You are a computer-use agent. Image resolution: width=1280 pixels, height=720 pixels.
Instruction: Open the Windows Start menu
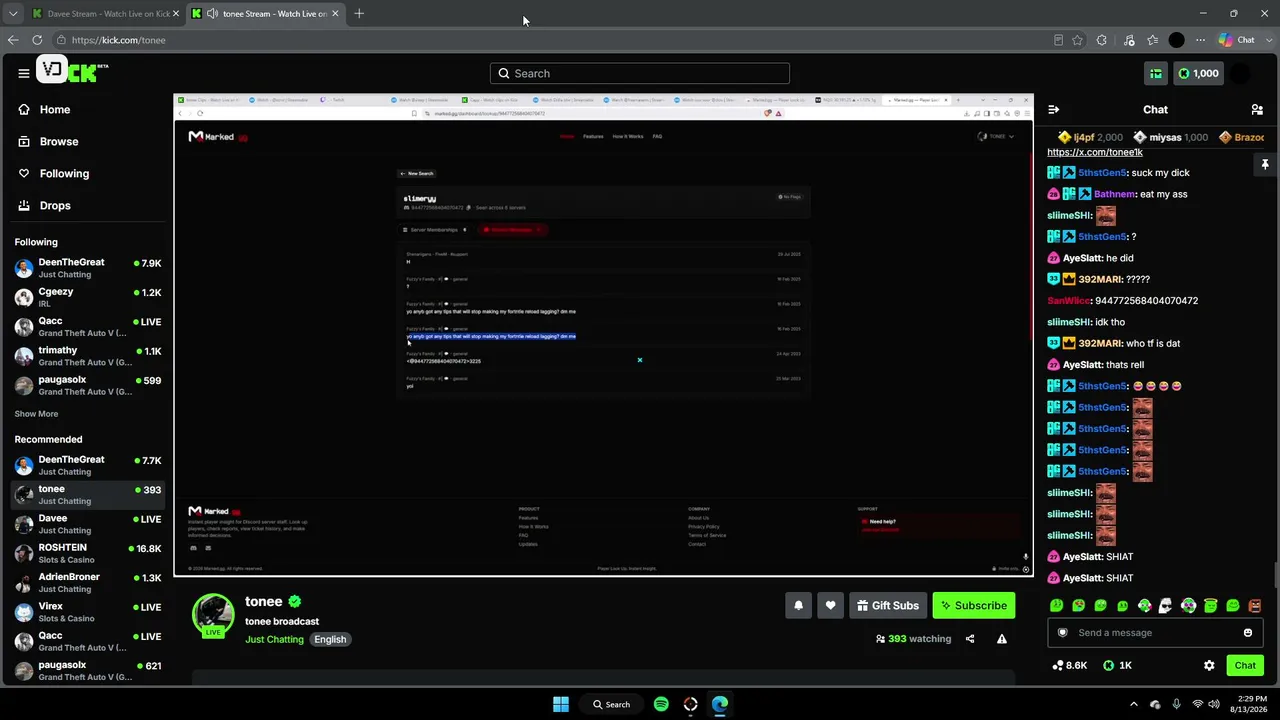[x=561, y=704]
